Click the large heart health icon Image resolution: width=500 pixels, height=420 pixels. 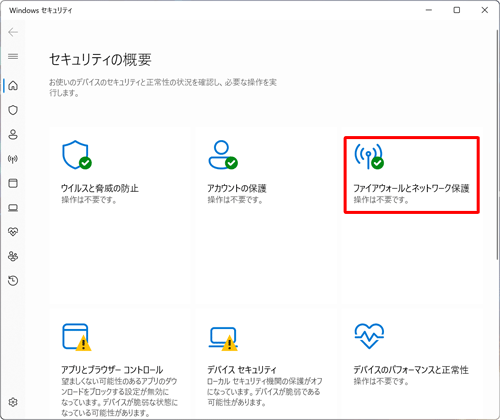coord(369,336)
